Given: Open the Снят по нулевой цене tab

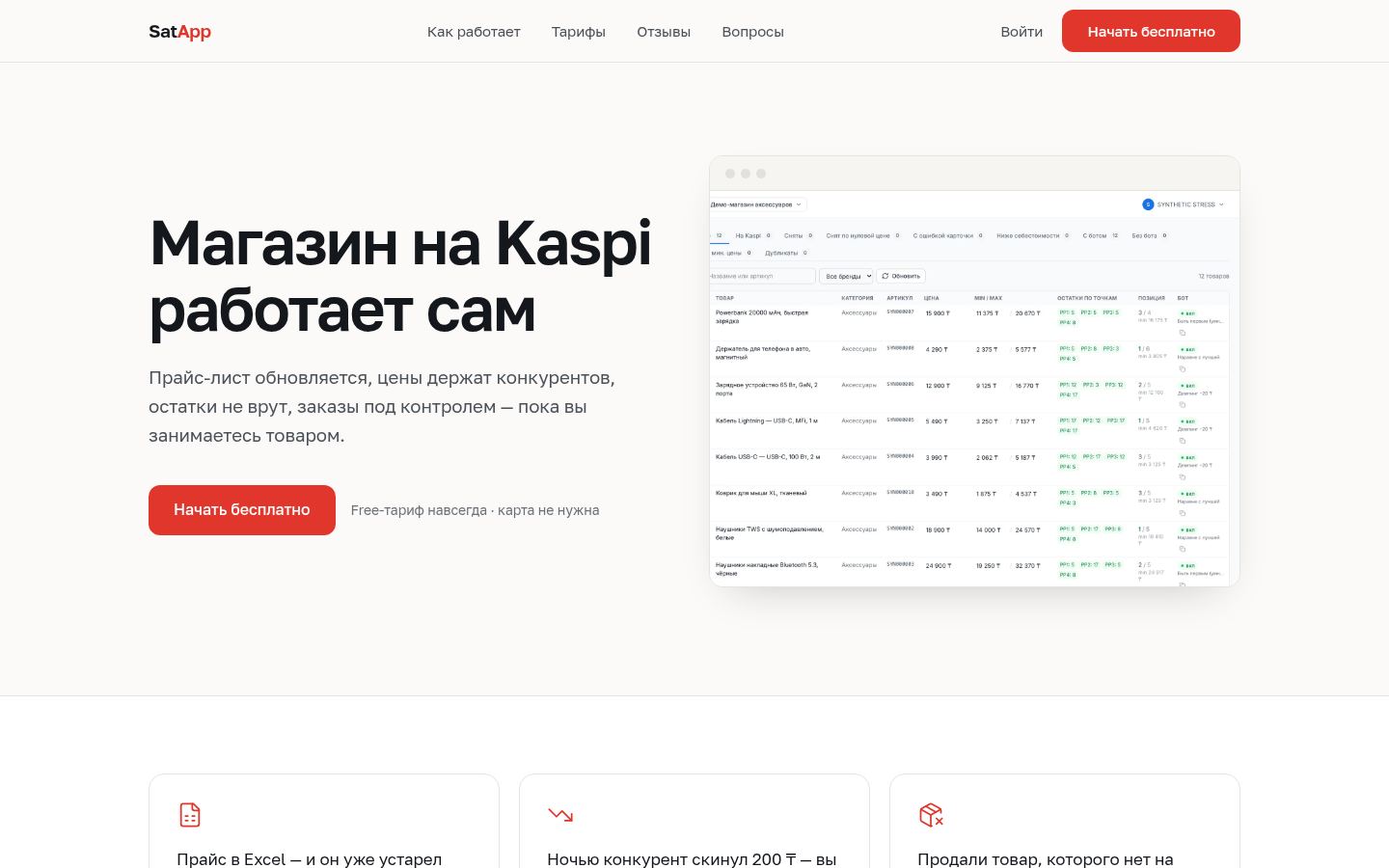Looking at the screenshot, I should pyautogui.click(x=863, y=235).
